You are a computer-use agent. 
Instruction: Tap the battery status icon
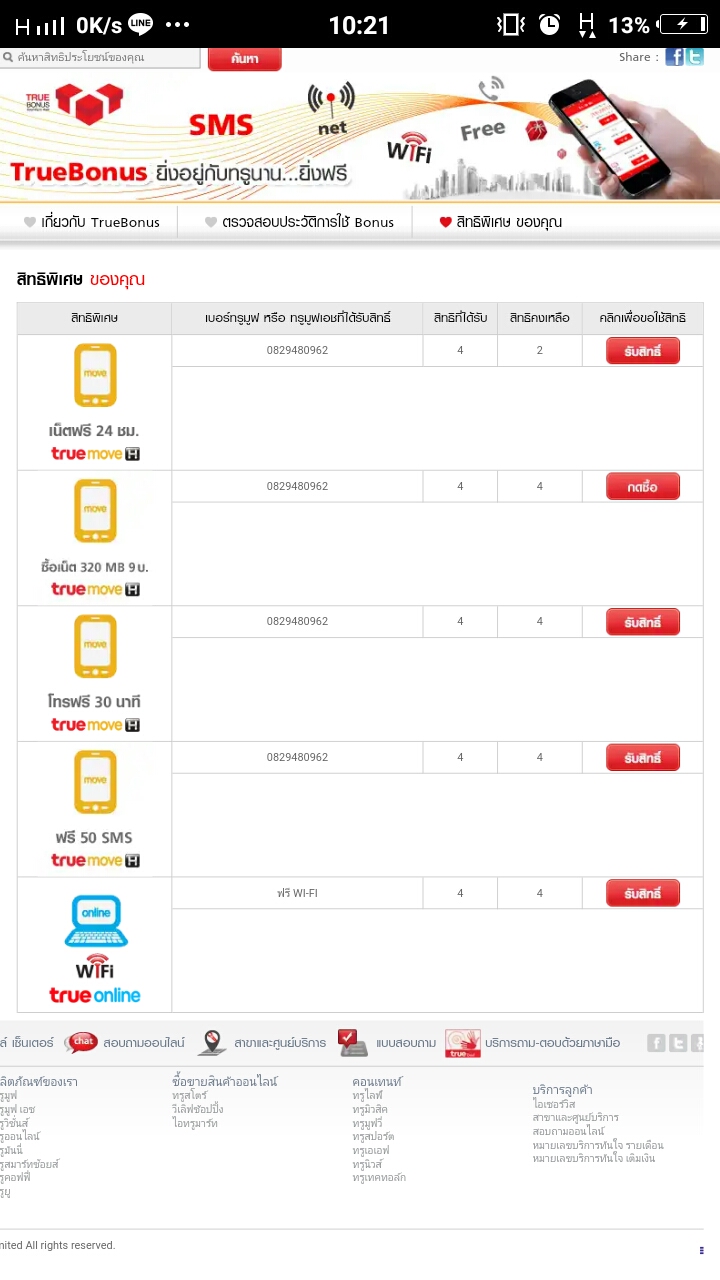pos(683,25)
